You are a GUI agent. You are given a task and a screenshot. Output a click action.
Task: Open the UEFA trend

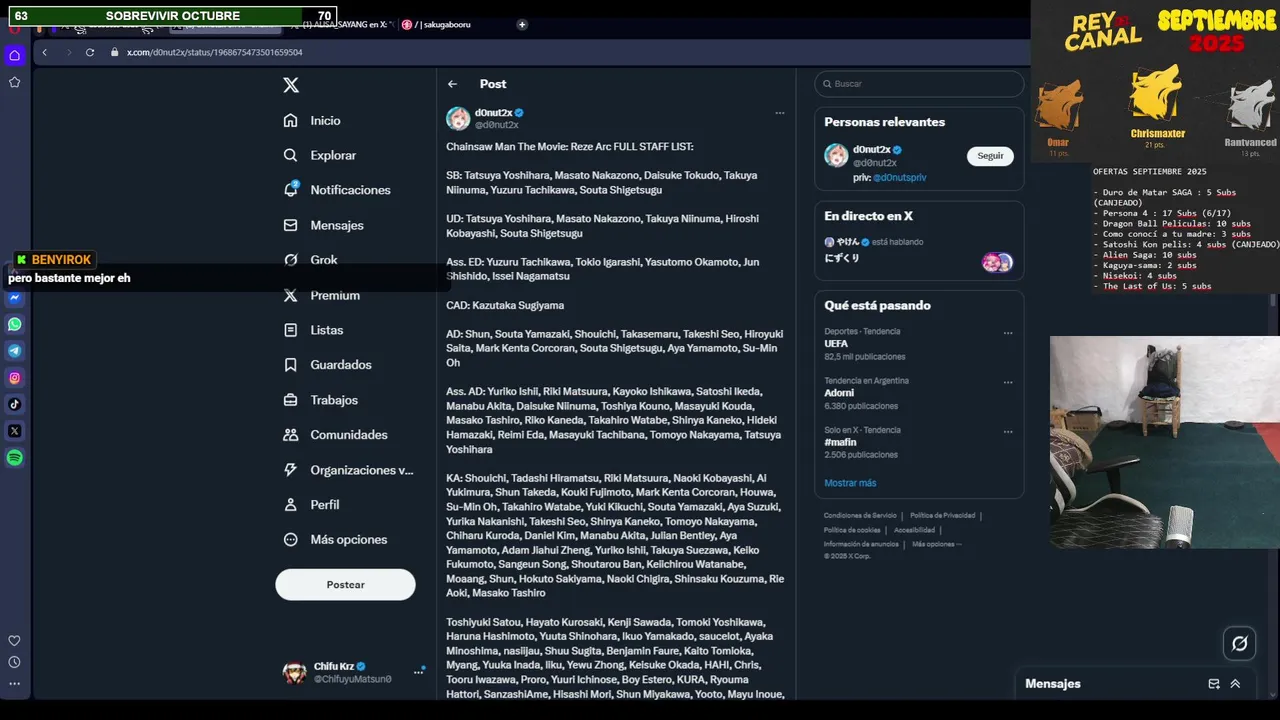tap(836, 344)
